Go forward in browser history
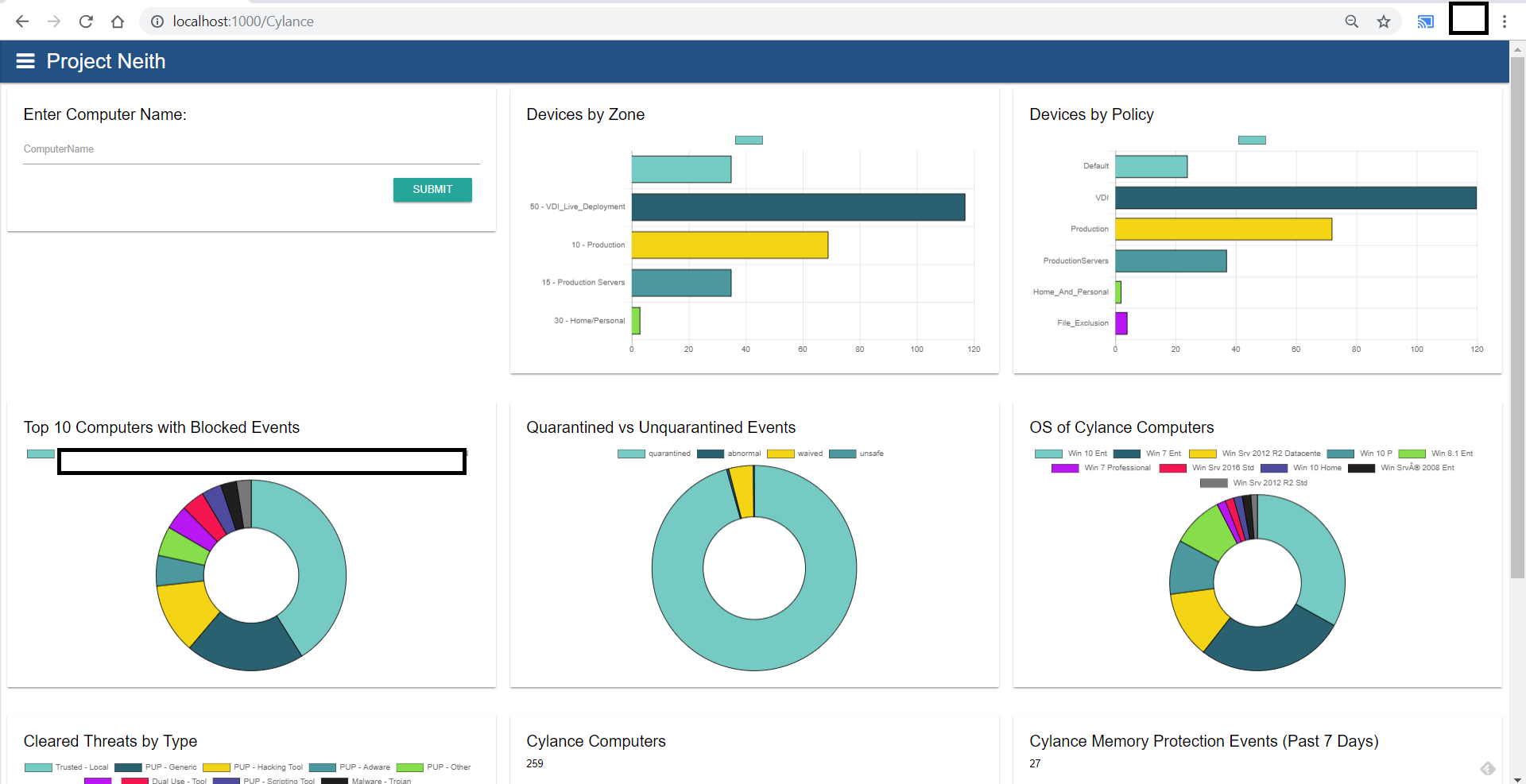This screenshot has height=784, width=1526. (x=54, y=21)
